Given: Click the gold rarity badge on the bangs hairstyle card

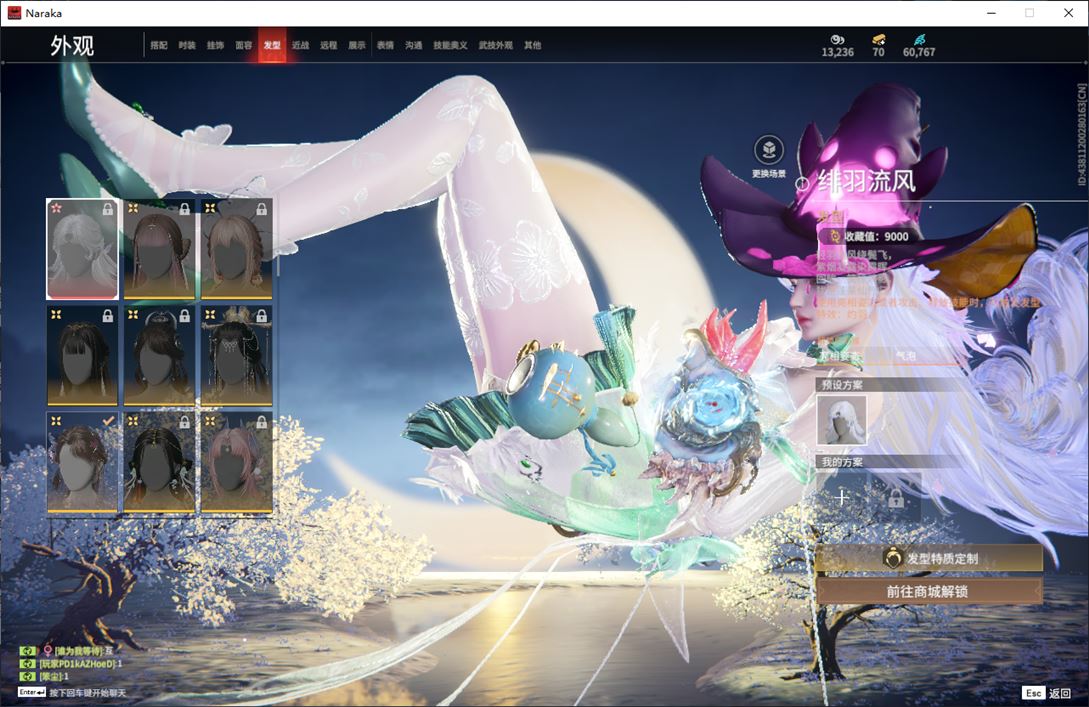Looking at the screenshot, I should click(56, 315).
